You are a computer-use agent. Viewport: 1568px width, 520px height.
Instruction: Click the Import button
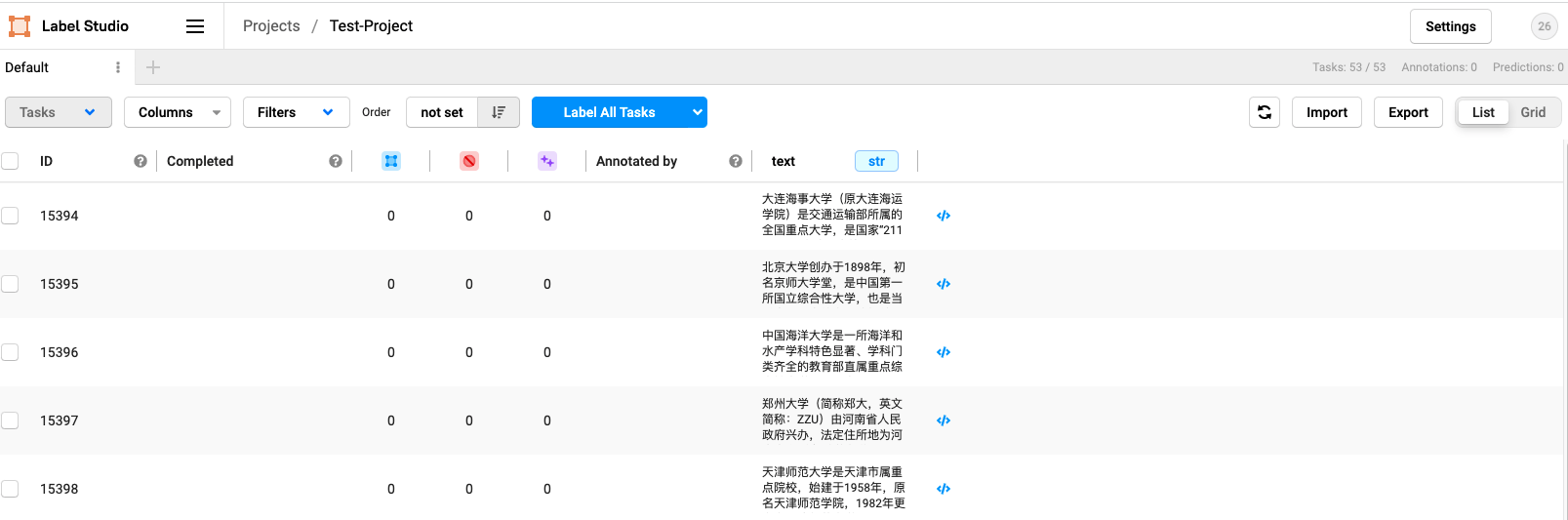click(1327, 112)
